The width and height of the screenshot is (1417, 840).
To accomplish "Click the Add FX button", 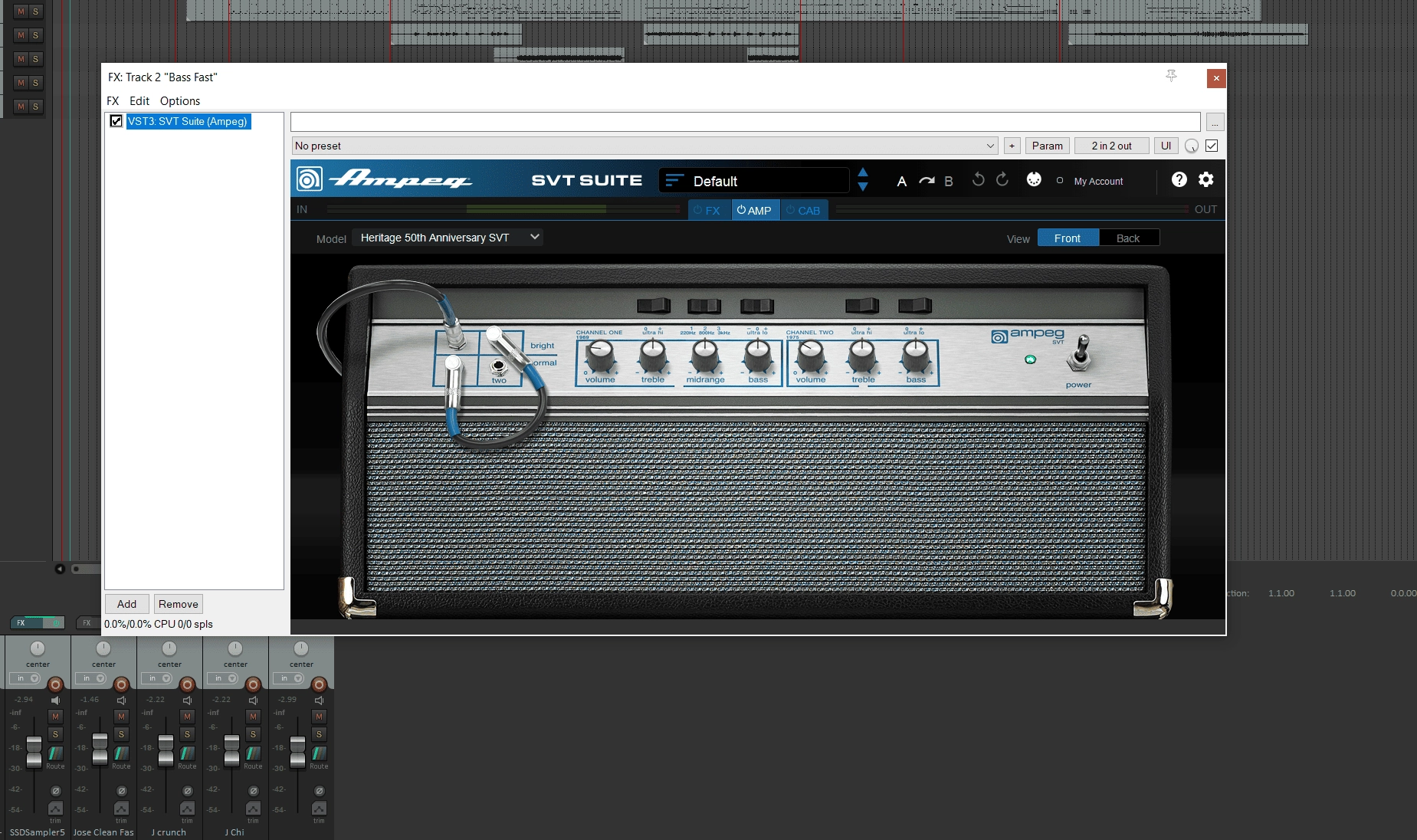I will (x=126, y=604).
